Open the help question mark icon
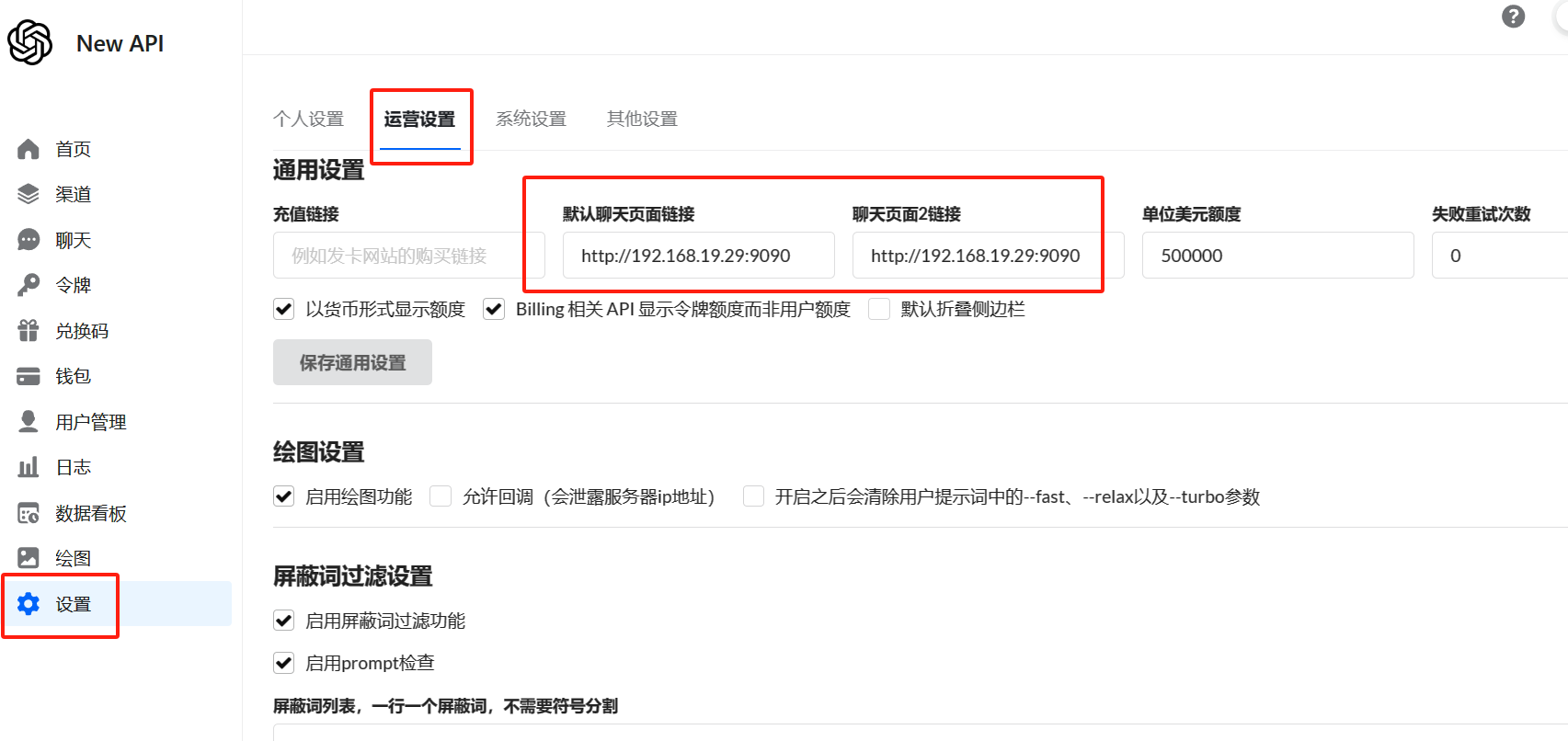Viewport: 1568px width, 741px height. pos(1513,17)
